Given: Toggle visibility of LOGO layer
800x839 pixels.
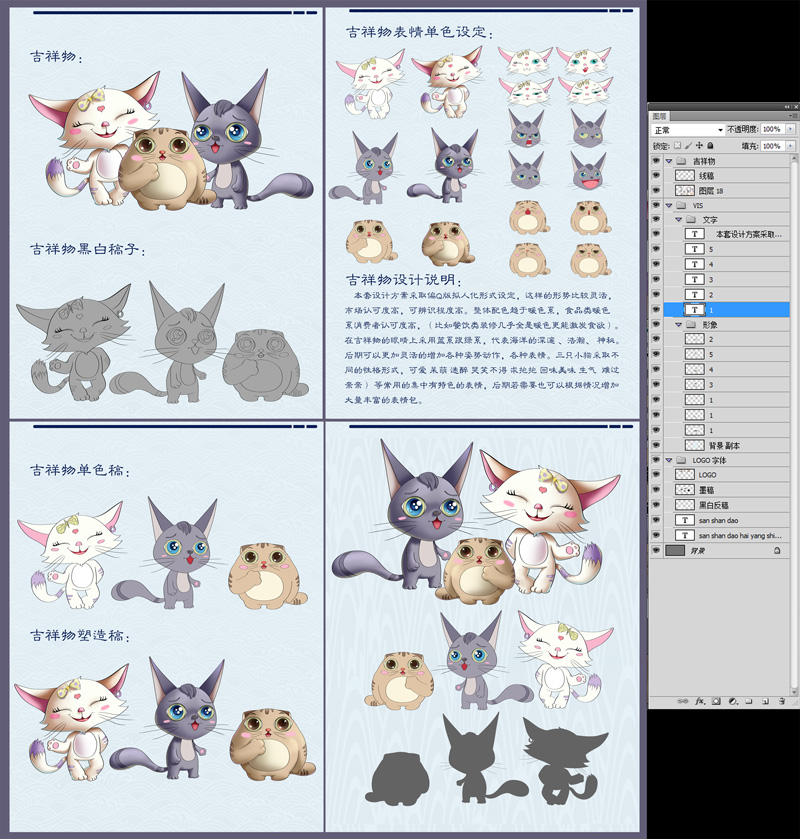Looking at the screenshot, I should (x=656, y=475).
